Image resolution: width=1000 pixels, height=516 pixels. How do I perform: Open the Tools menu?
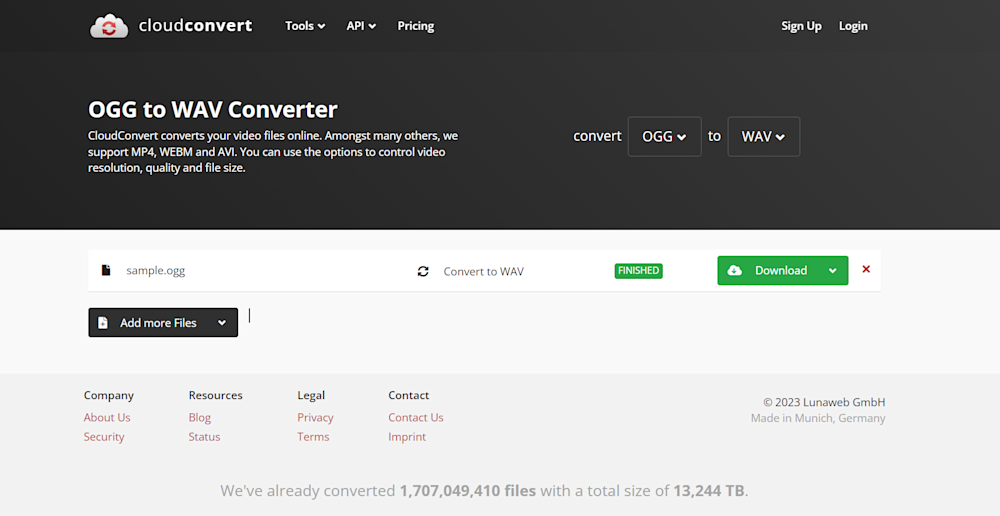point(305,26)
